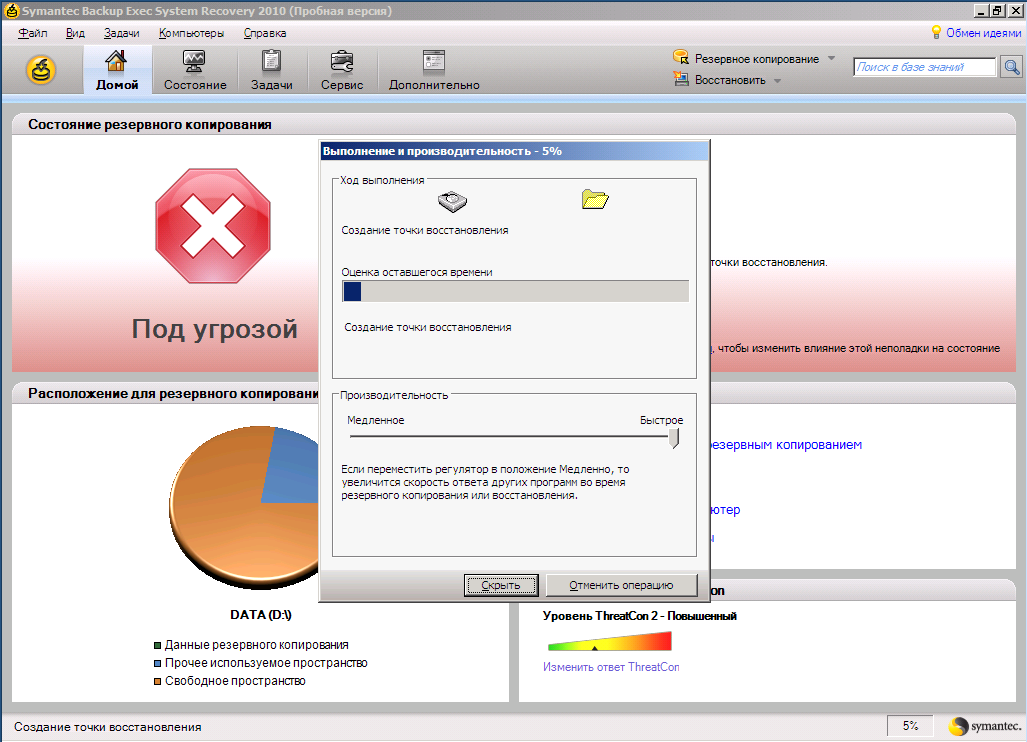Click the lightbulb icon beside Обмен идеями

pyautogui.click(x=936, y=32)
